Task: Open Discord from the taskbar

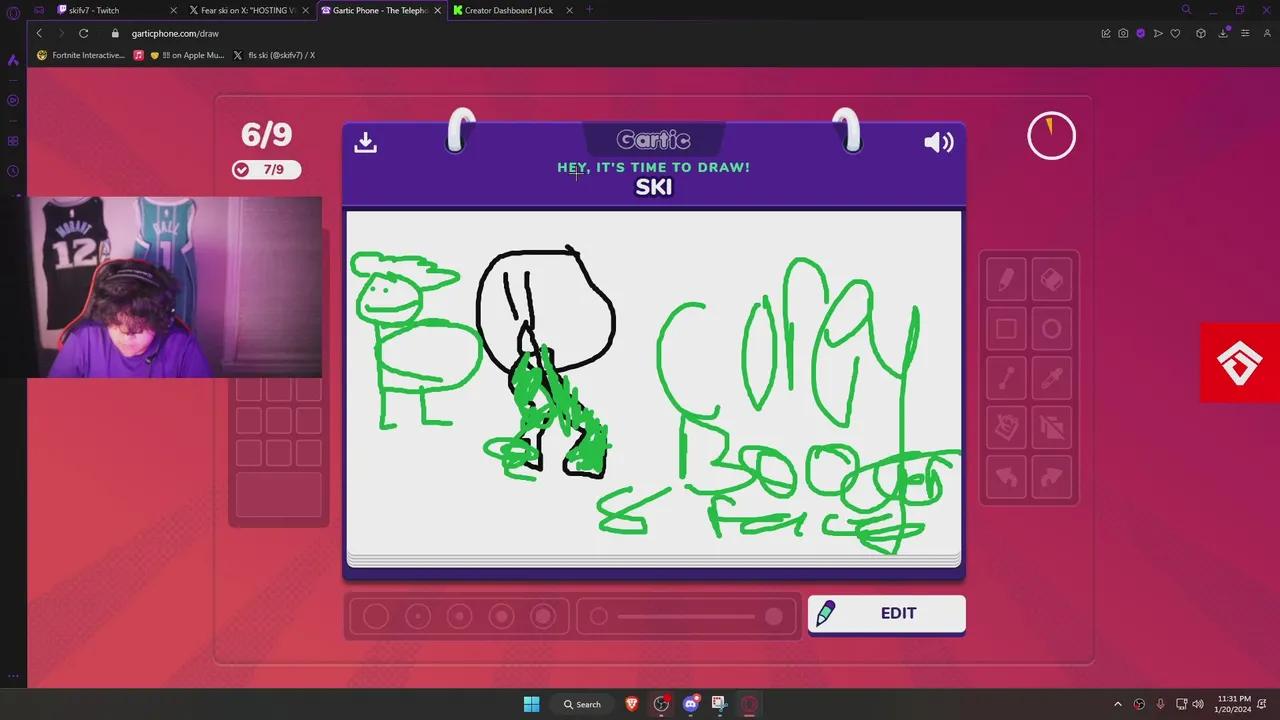Action: pyautogui.click(x=690, y=704)
